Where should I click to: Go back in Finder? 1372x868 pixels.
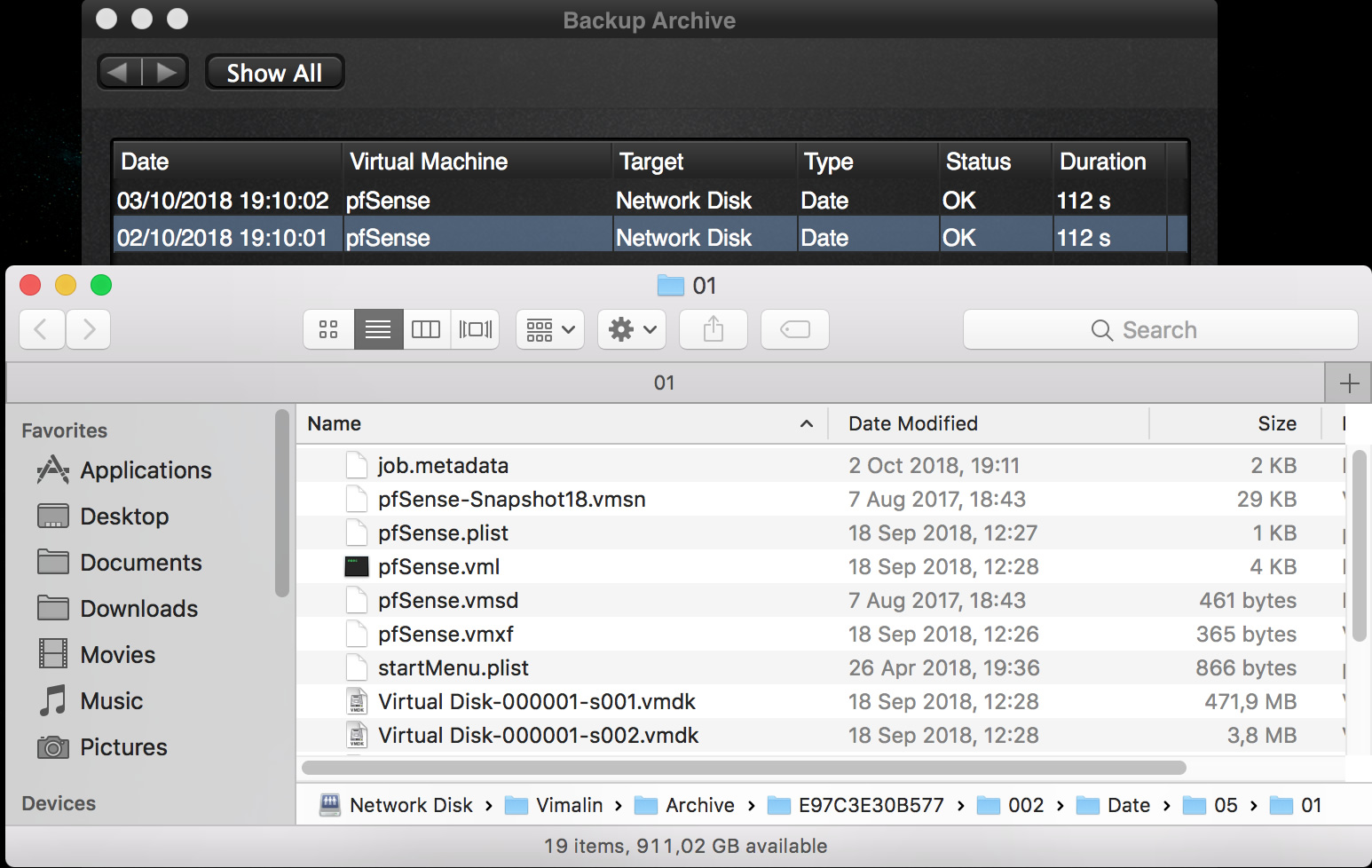[x=42, y=329]
